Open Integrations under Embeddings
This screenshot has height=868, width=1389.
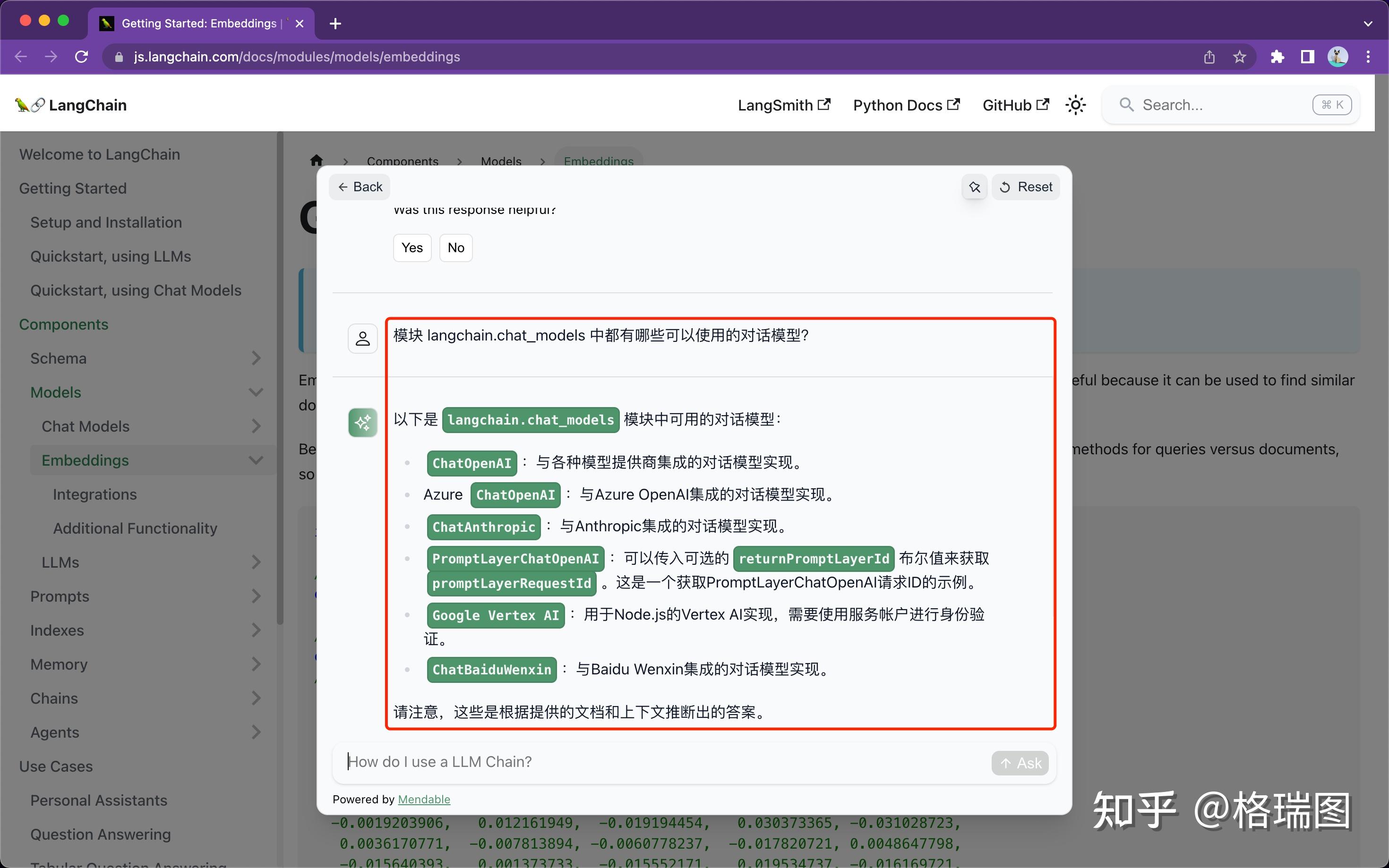95,494
